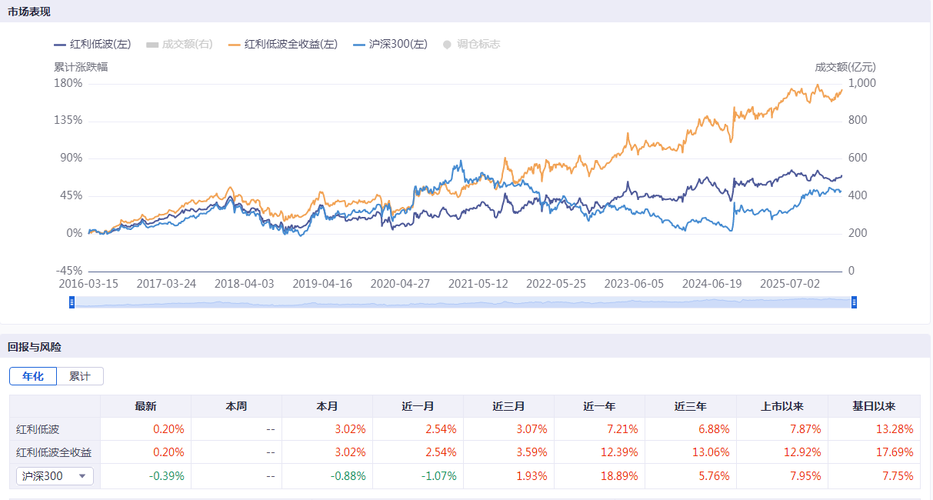Click the 基日以来 column header
Viewport: 933px width, 500px height.
coord(873,406)
